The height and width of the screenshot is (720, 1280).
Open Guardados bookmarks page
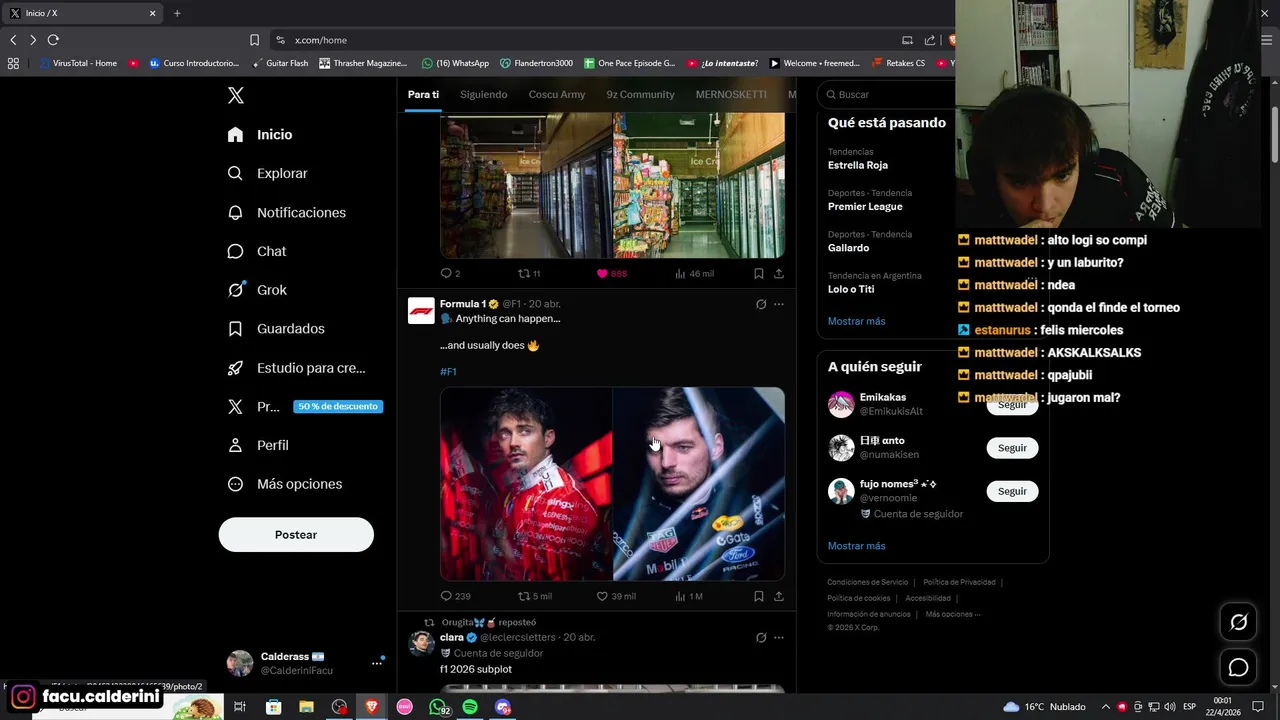[x=276, y=328]
